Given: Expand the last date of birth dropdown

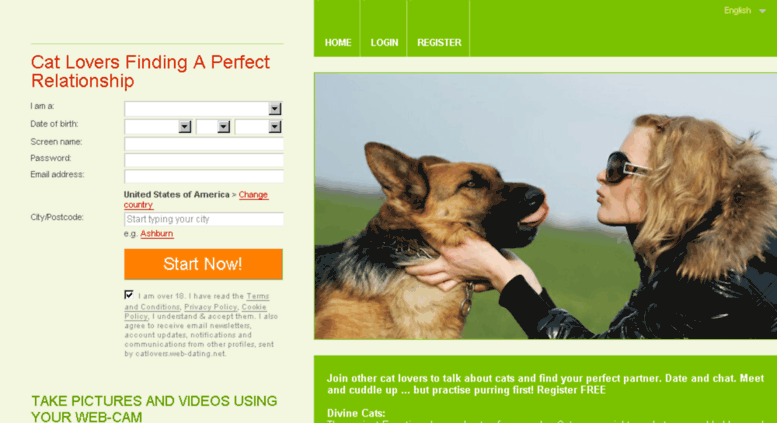Looking at the screenshot, I should [x=275, y=127].
